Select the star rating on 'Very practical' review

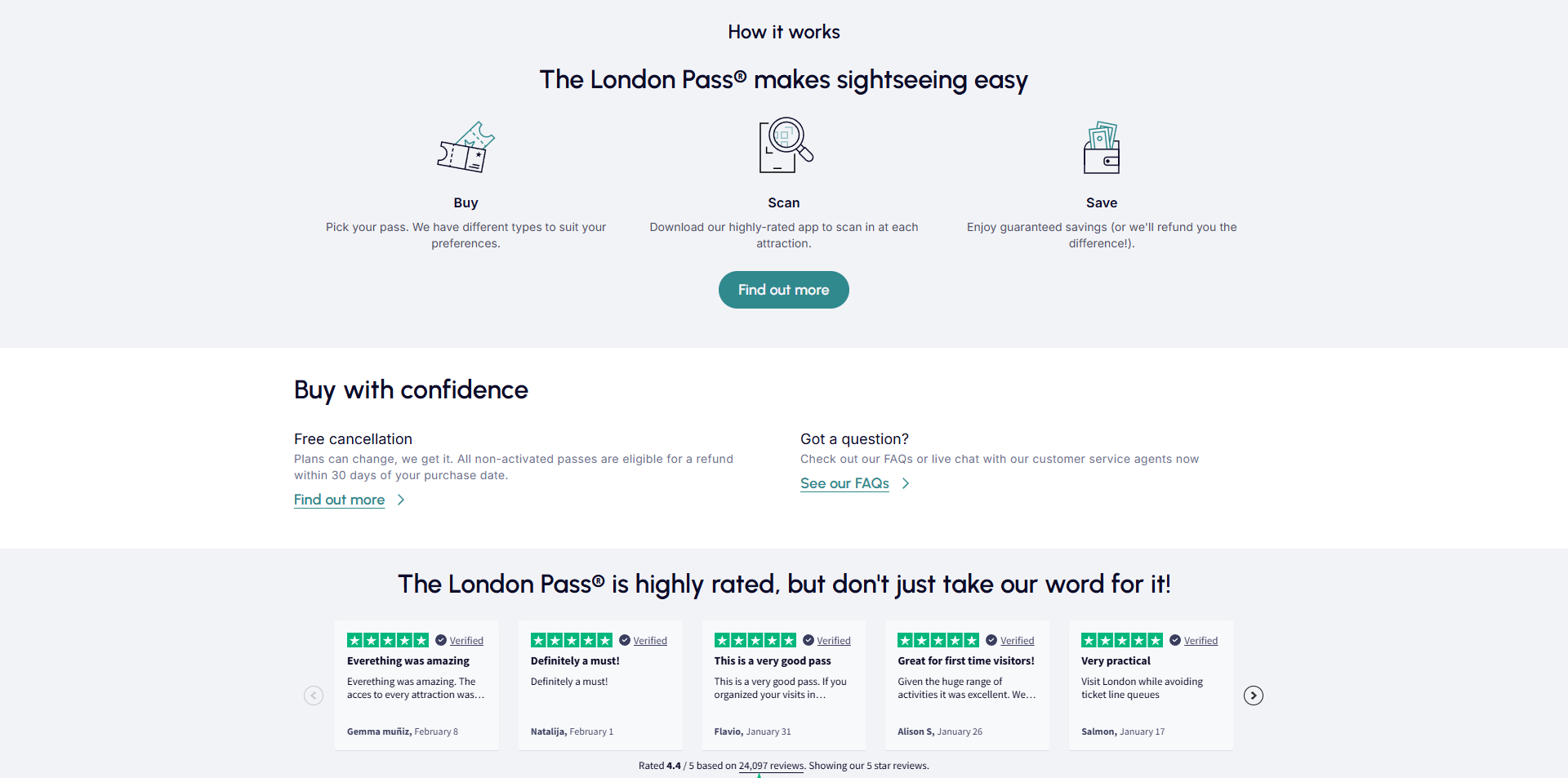tap(1121, 640)
